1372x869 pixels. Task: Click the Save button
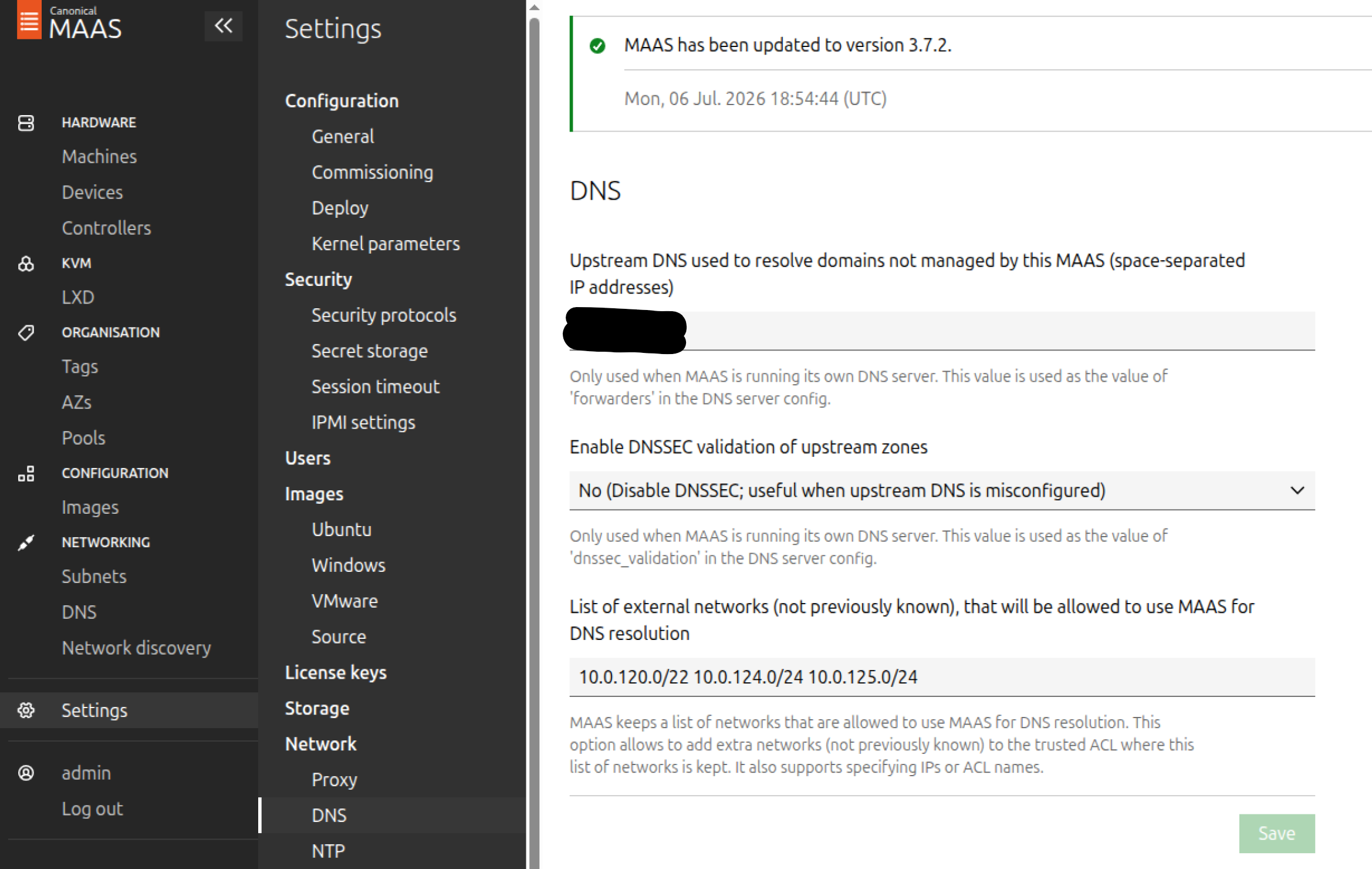click(1277, 834)
